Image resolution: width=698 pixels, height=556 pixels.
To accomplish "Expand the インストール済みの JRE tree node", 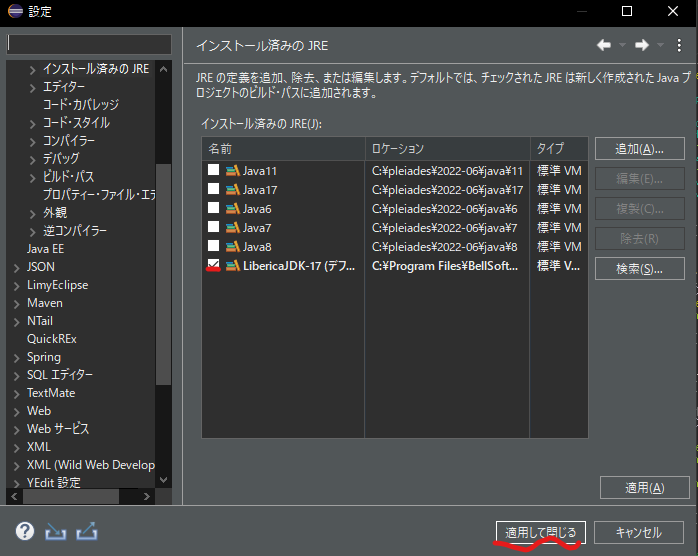I will tap(32, 70).
